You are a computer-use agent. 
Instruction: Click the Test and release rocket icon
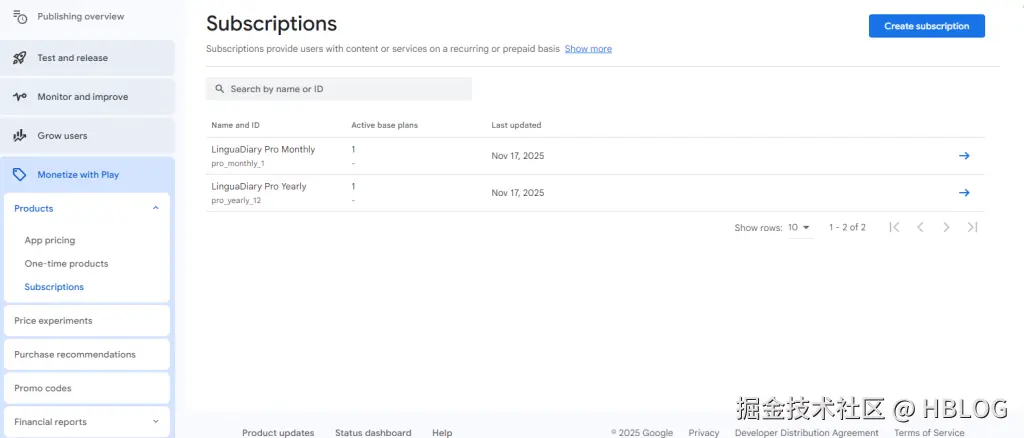pos(19,58)
